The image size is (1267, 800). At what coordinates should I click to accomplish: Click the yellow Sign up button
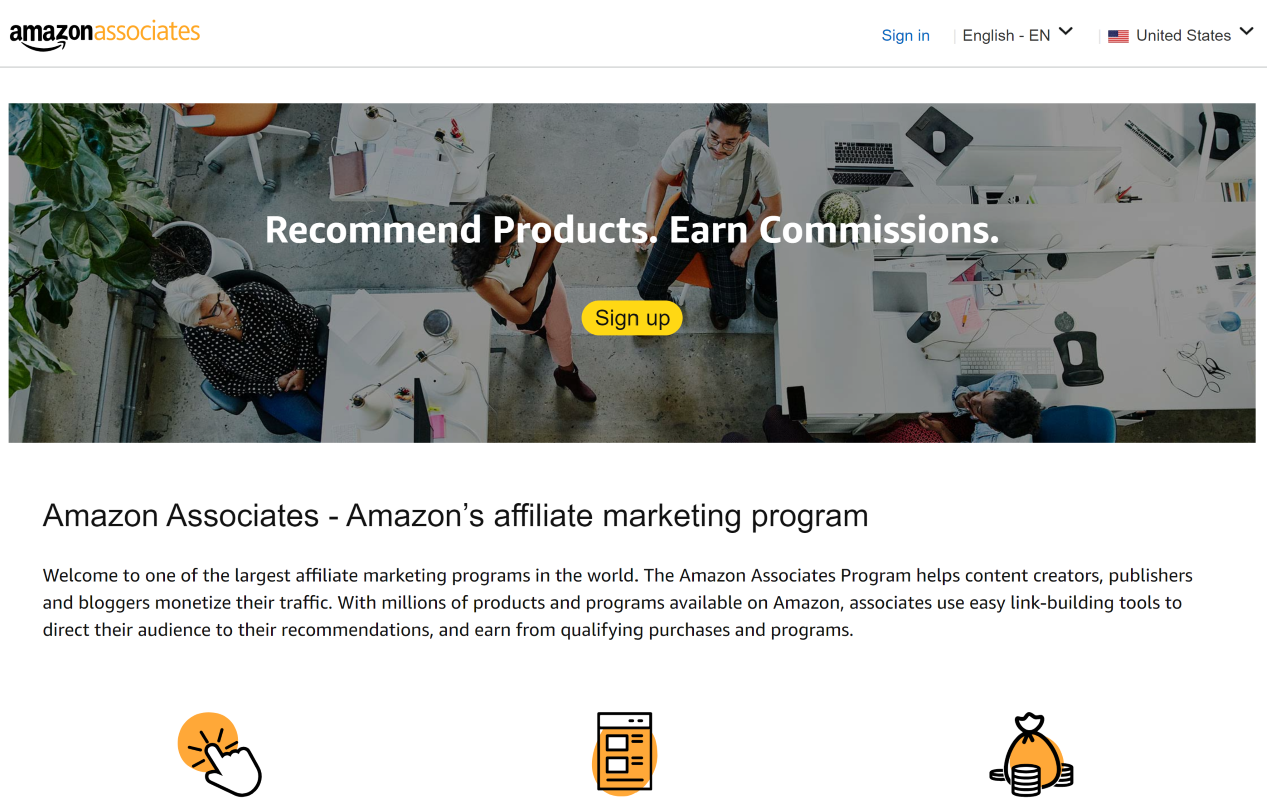[x=632, y=318]
